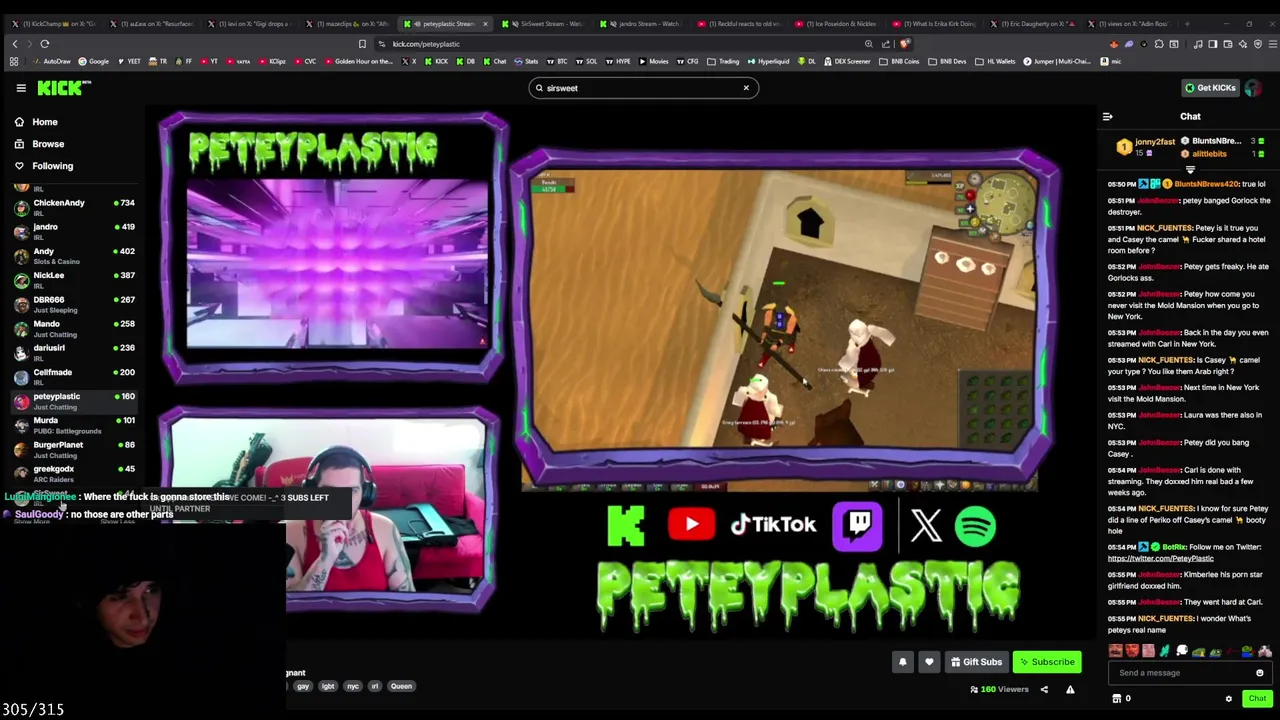Viewport: 1280px width, 720px height.
Task: Click the Get KICKs button
Action: pos(1210,88)
